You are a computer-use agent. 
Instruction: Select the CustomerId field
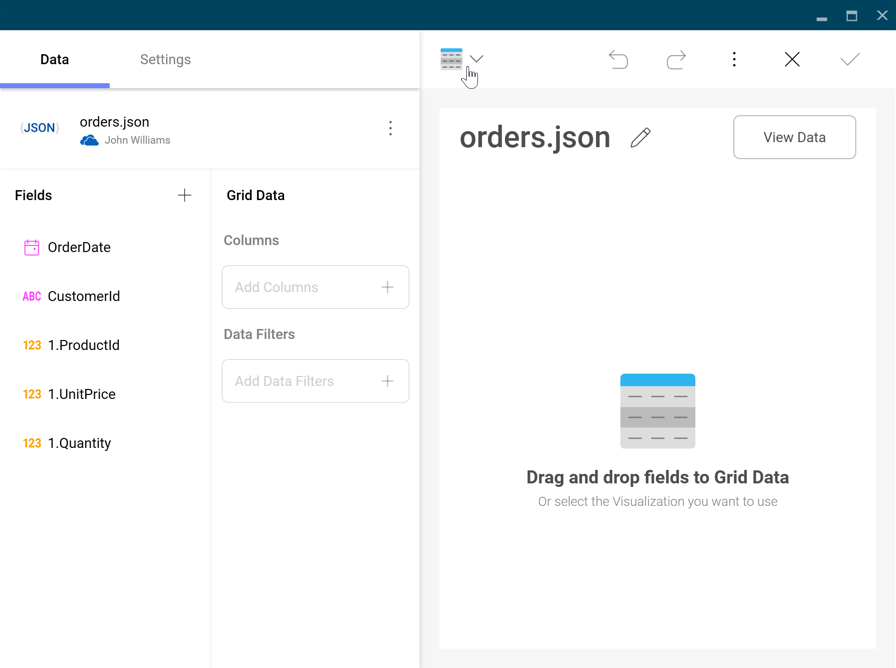click(83, 297)
